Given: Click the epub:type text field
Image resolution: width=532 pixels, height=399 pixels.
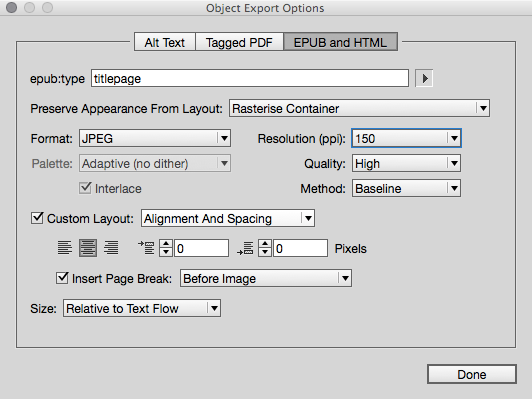Looking at the screenshot, I should pos(250,78).
